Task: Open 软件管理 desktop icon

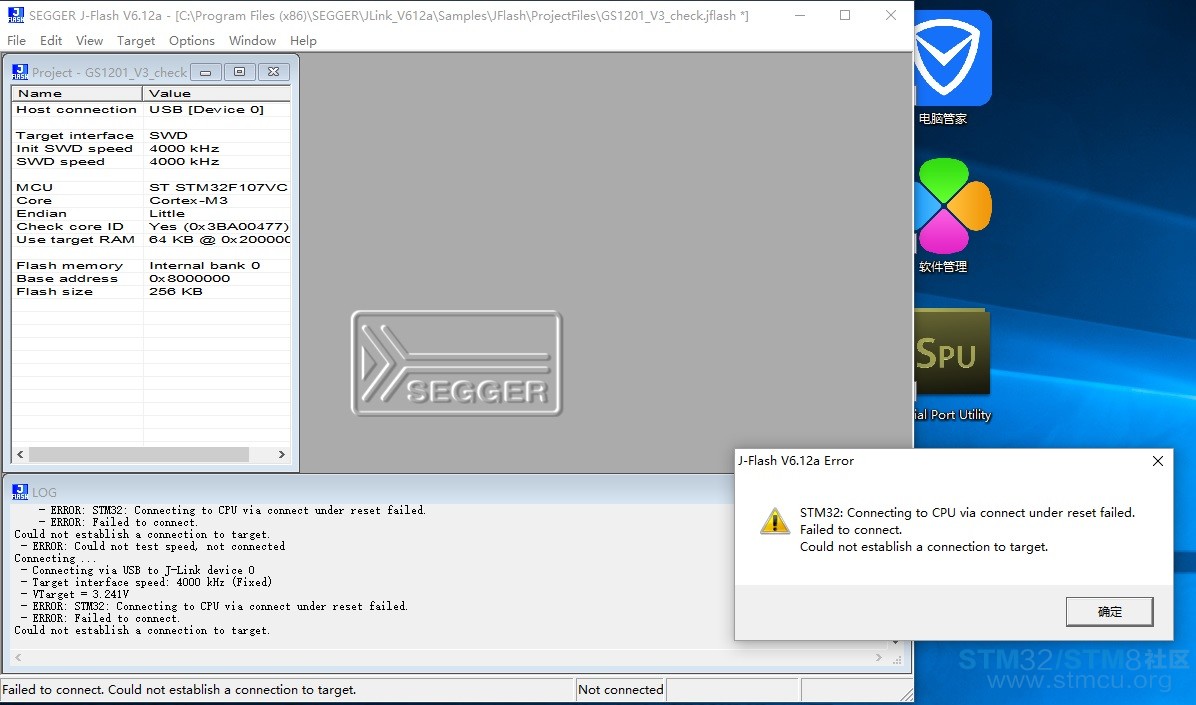Action: 947,216
